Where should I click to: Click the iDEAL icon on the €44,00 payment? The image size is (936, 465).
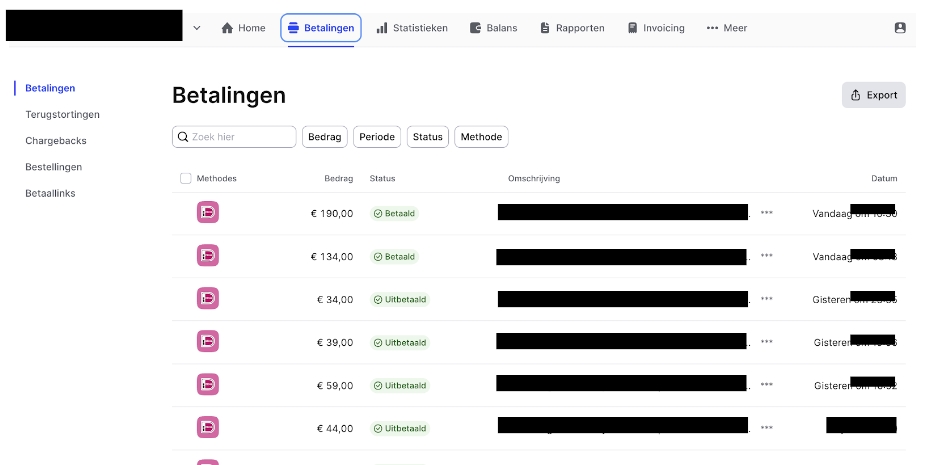coord(208,427)
